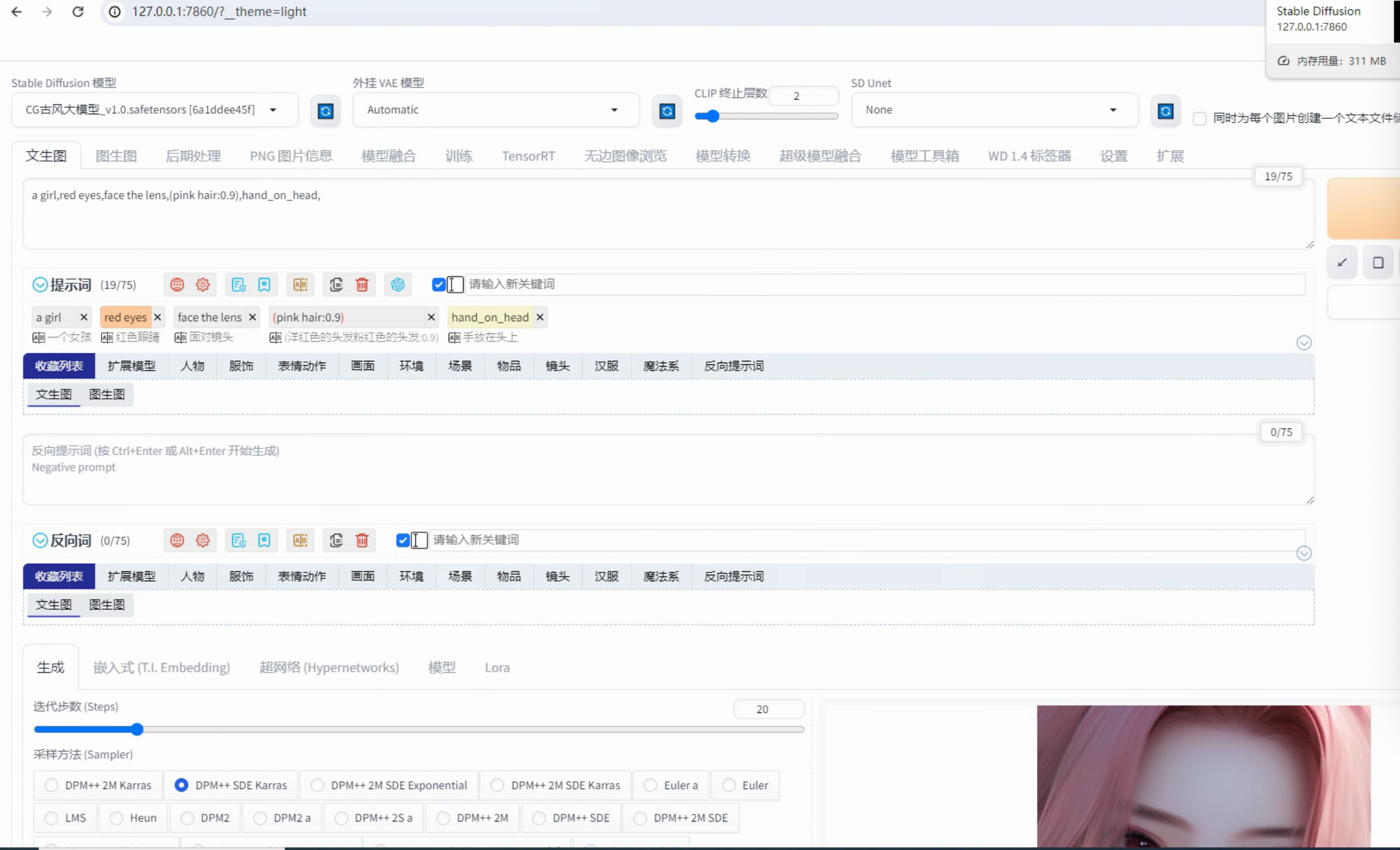This screenshot has width=1400, height=850.
Task: Open prompt history icon in 提示词 toolbar
Action: (x=239, y=284)
